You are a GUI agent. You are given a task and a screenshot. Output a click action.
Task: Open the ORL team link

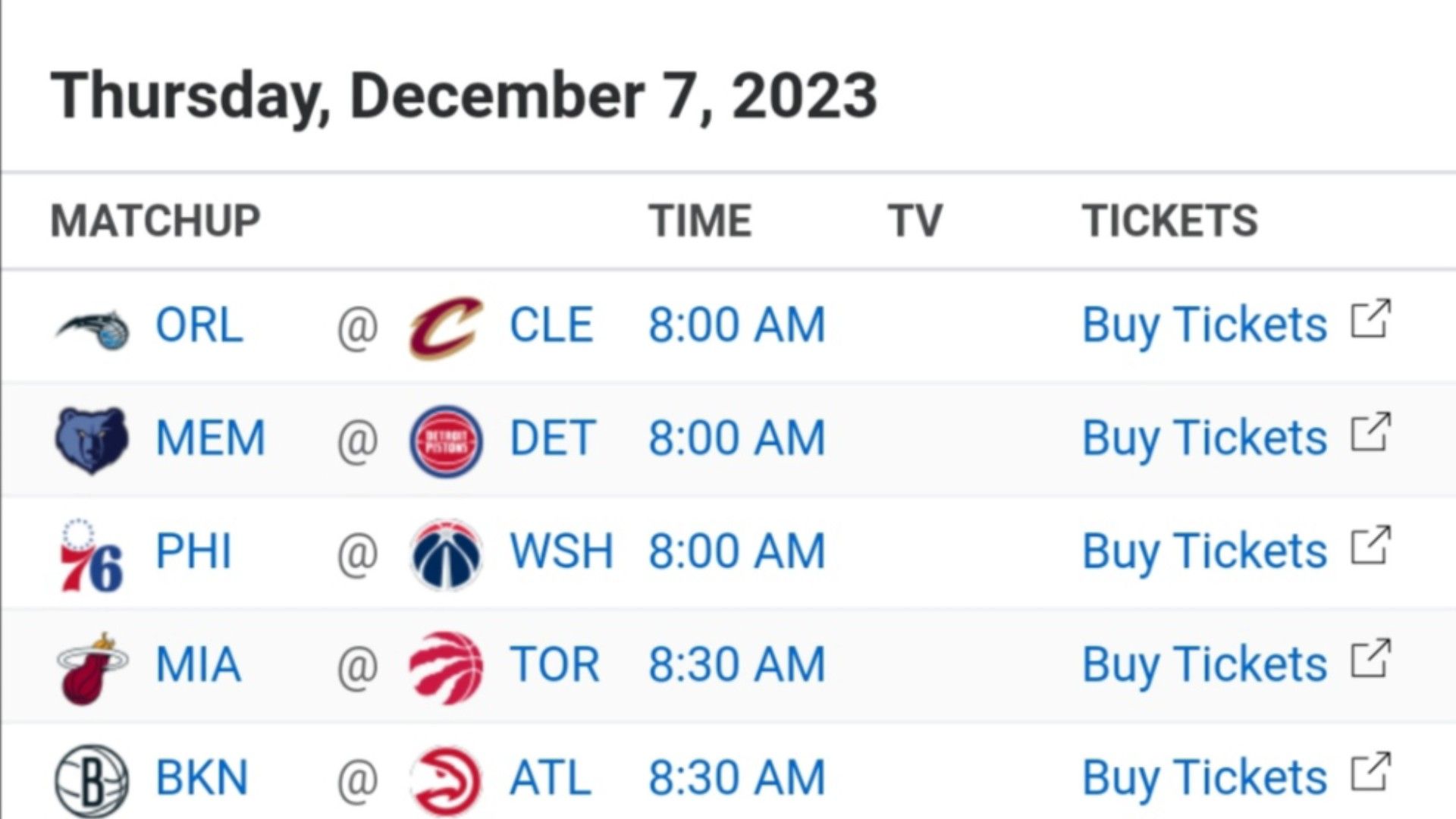pyautogui.click(x=199, y=325)
